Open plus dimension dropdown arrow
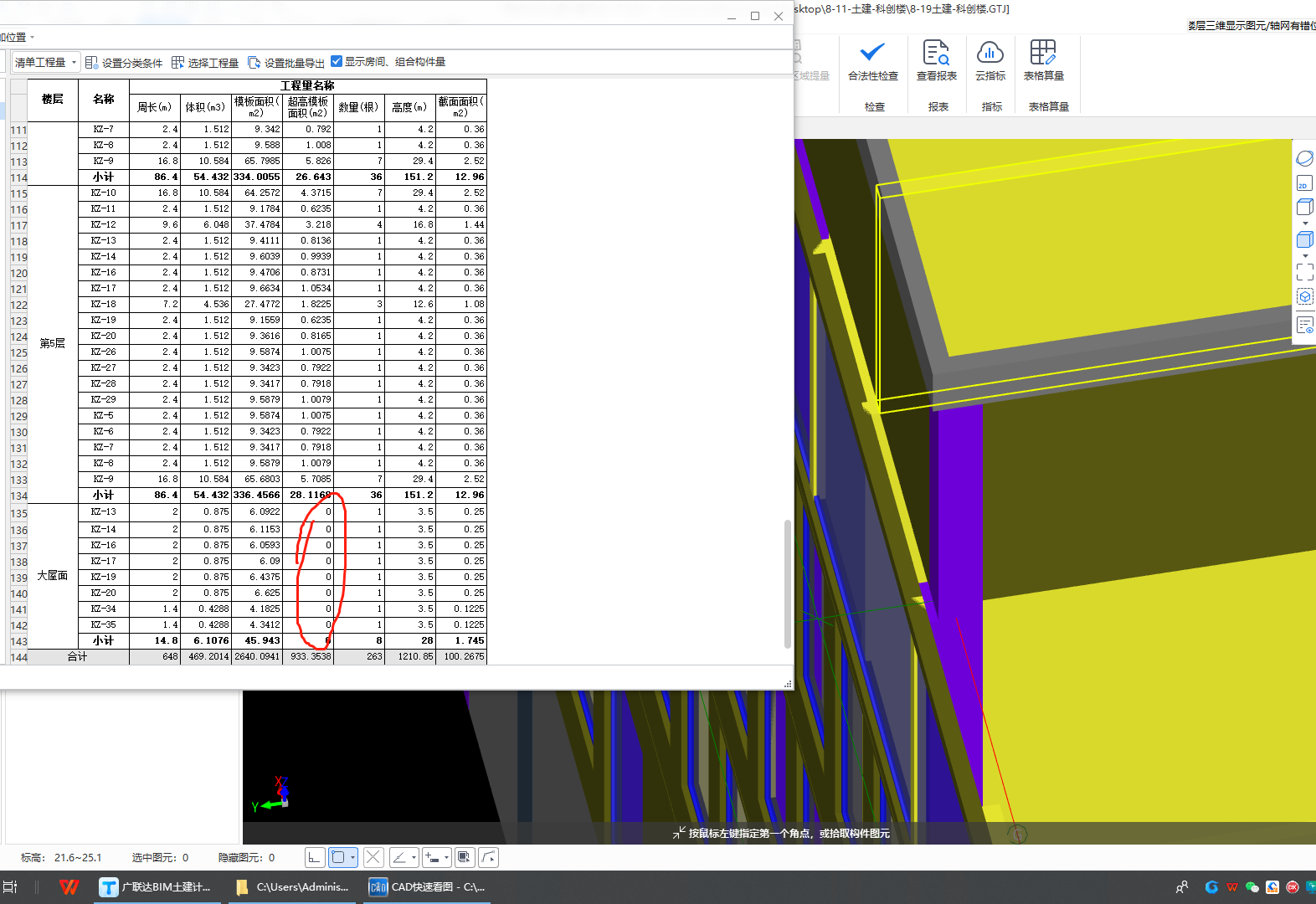The image size is (1316, 904). click(x=446, y=857)
